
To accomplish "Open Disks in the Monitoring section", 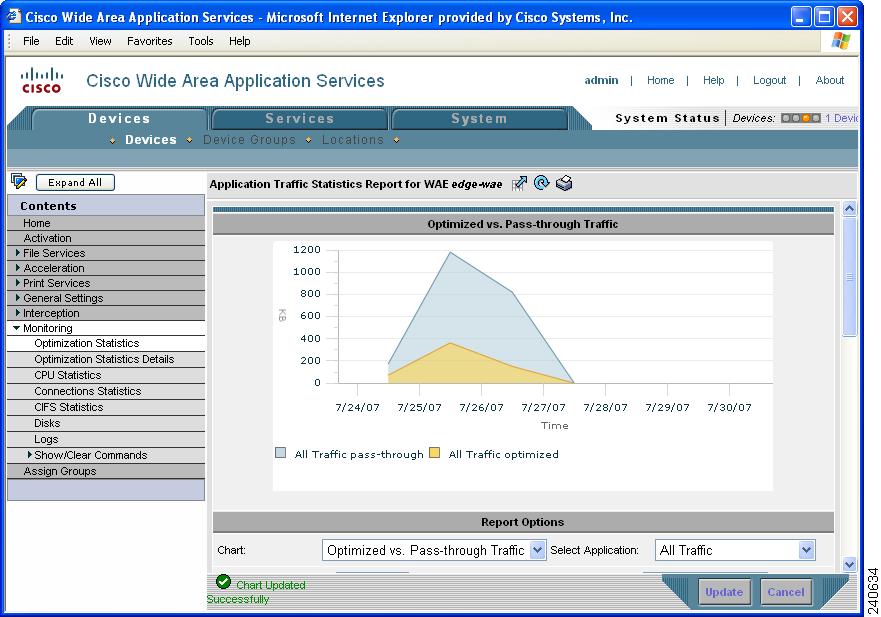I will pos(47,423).
